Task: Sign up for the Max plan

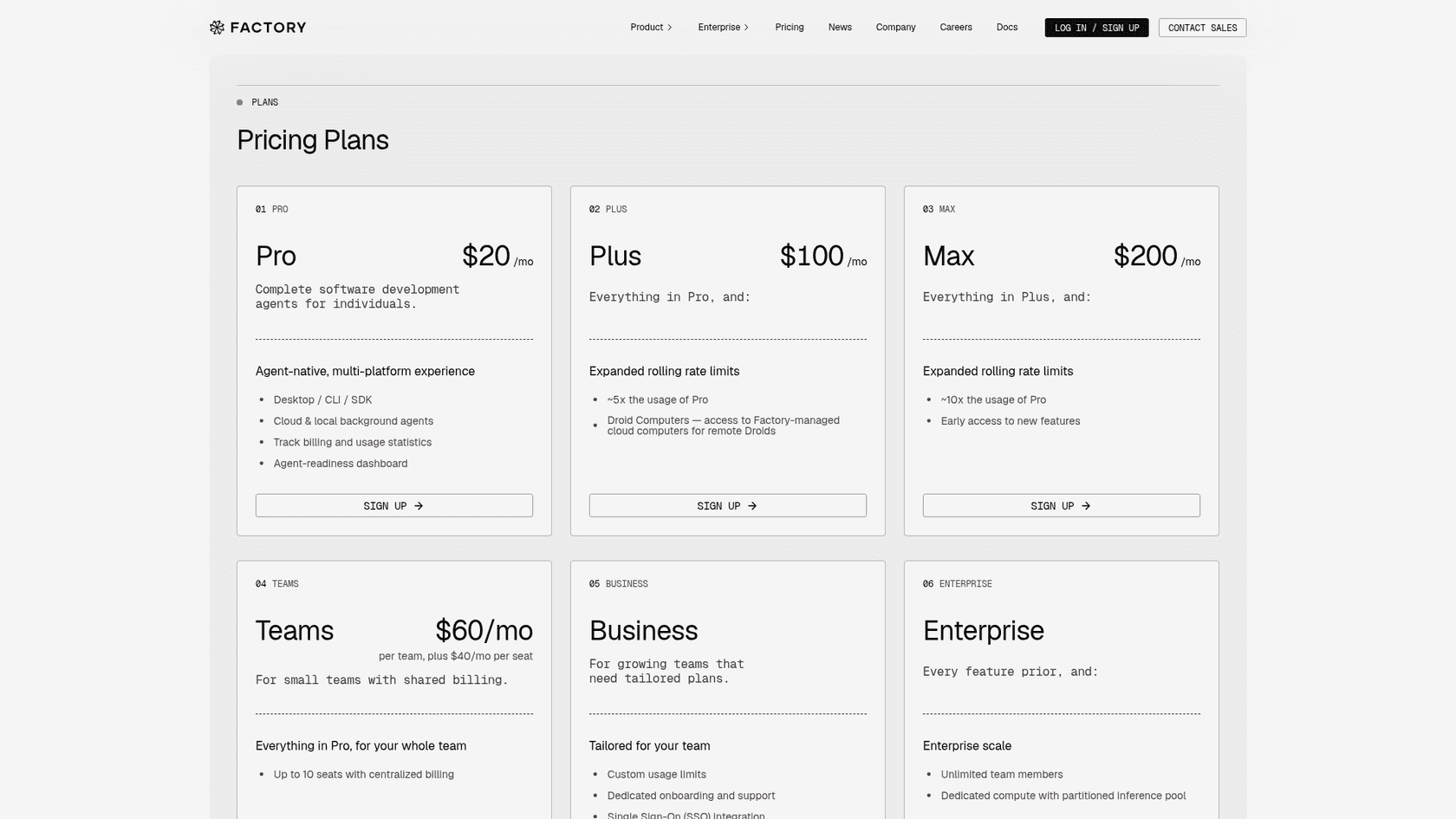Action: click(x=1062, y=506)
